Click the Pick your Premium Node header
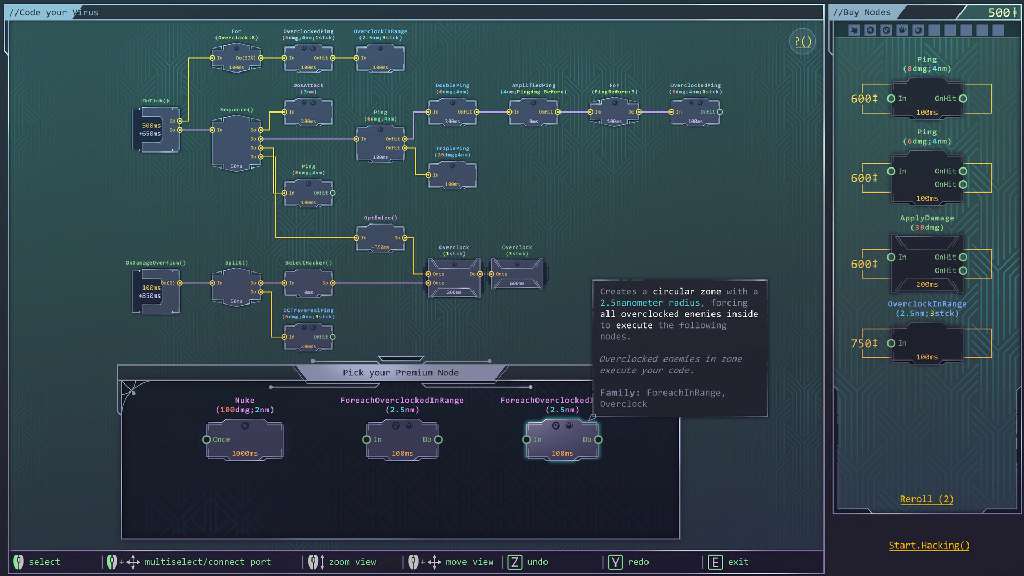 (x=401, y=372)
